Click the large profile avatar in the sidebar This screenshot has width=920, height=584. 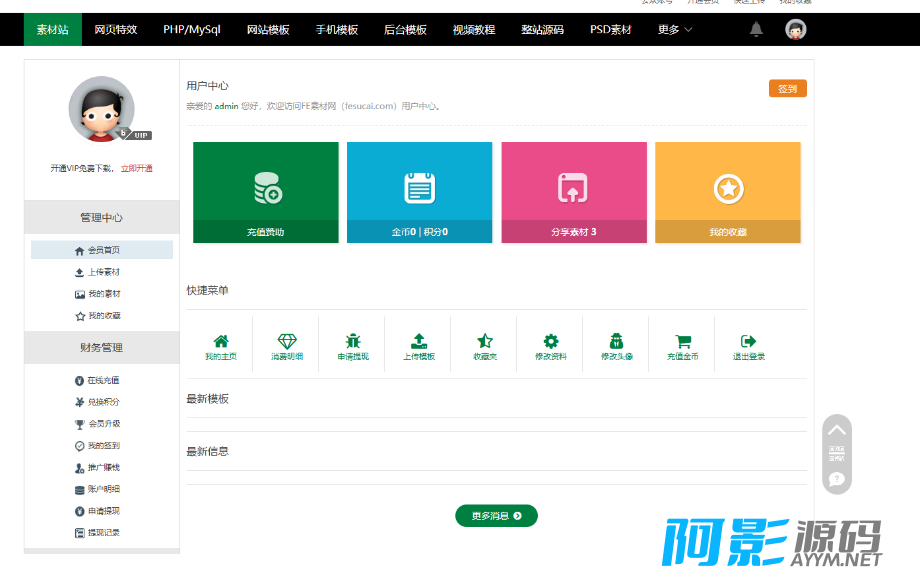point(102,109)
